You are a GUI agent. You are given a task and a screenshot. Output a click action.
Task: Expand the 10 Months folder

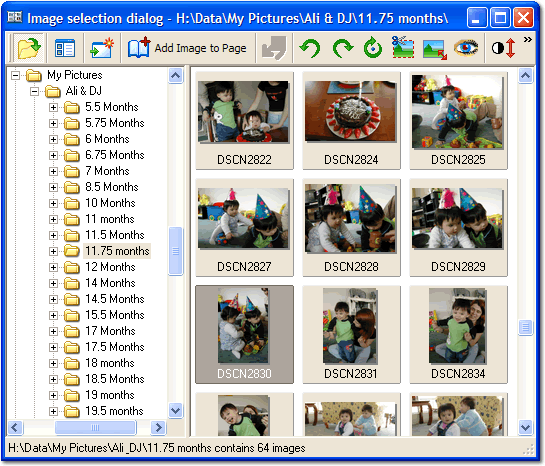(53, 203)
